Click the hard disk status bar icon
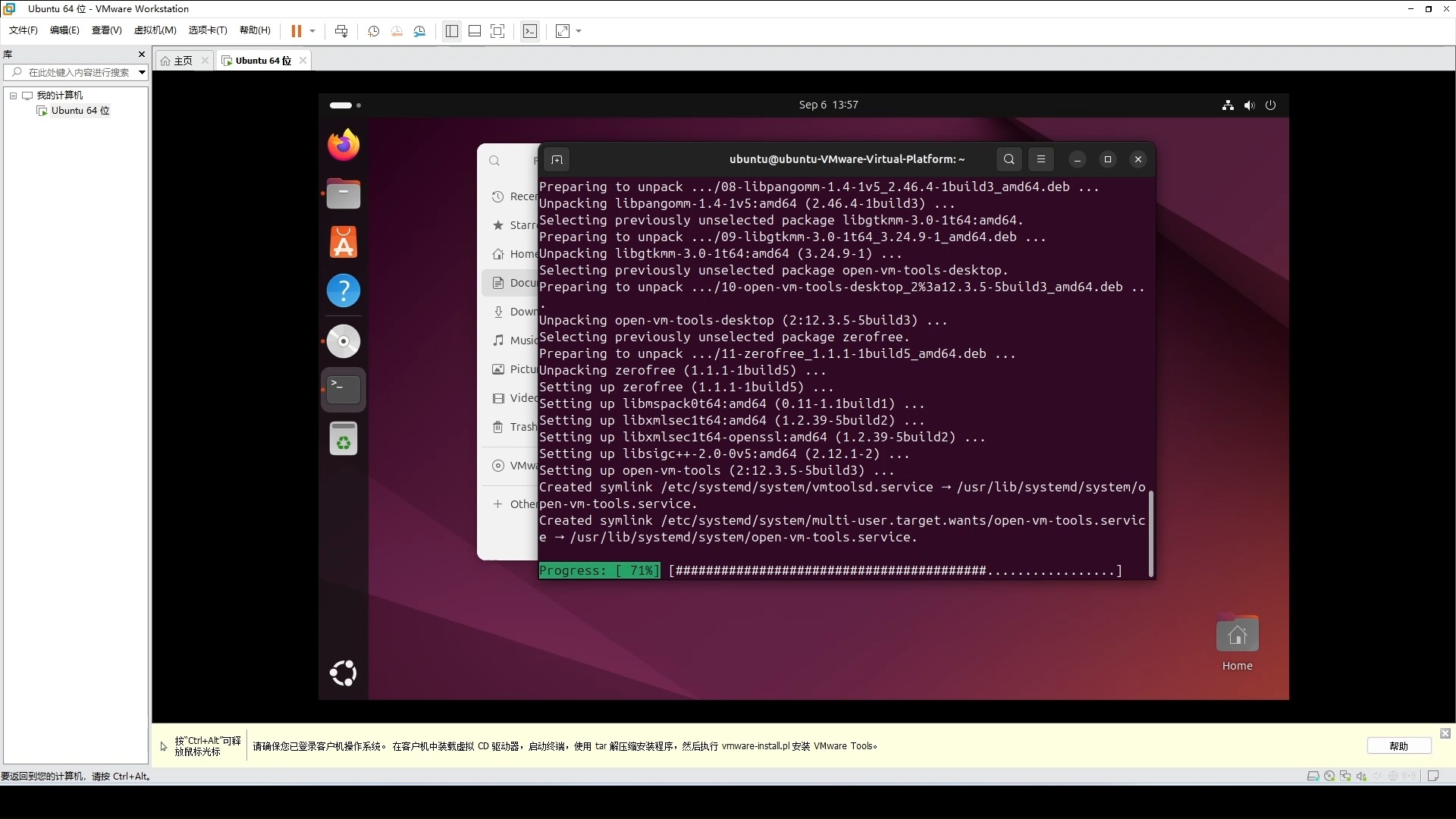This screenshot has height=819, width=1456. click(1313, 776)
